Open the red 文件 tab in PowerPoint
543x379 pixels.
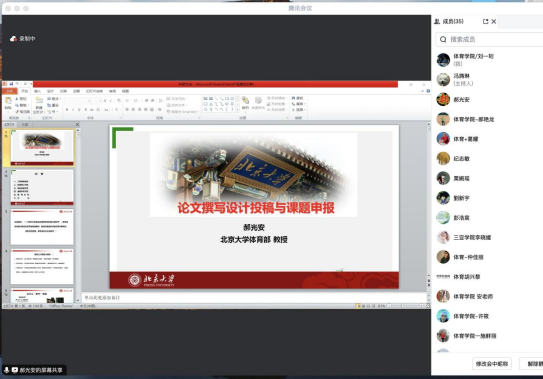[9, 91]
